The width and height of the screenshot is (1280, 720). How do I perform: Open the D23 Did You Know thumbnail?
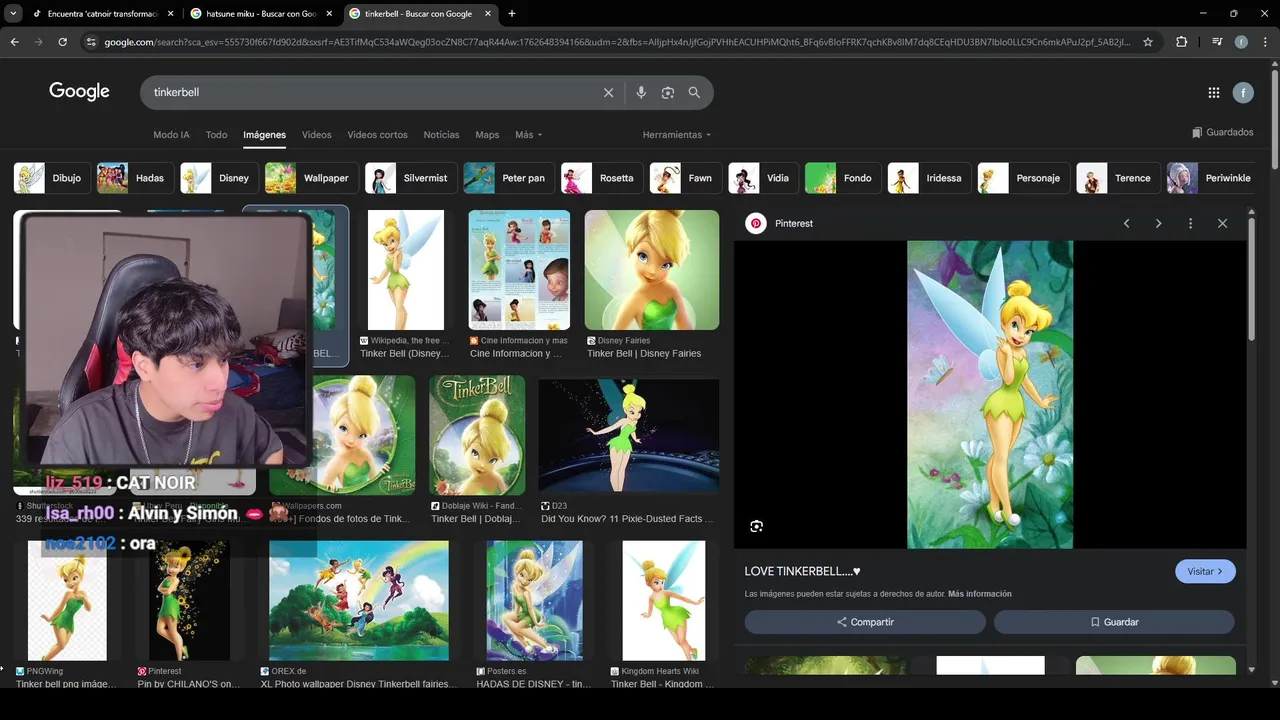(x=629, y=435)
